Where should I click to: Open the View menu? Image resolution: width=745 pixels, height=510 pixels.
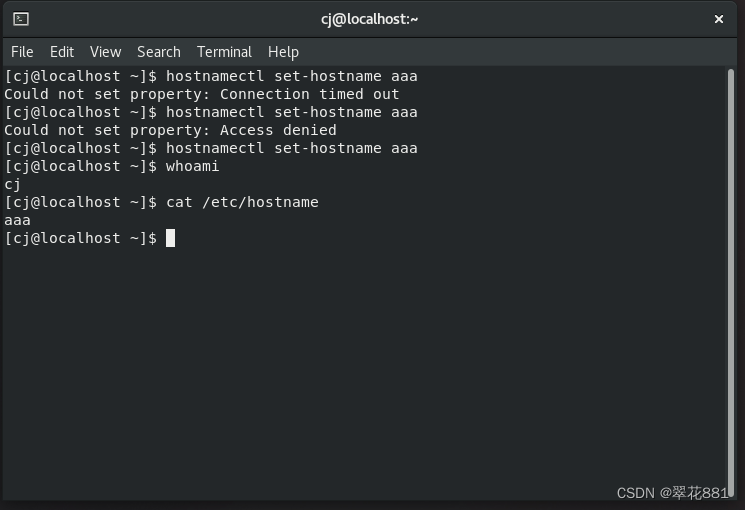[105, 52]
